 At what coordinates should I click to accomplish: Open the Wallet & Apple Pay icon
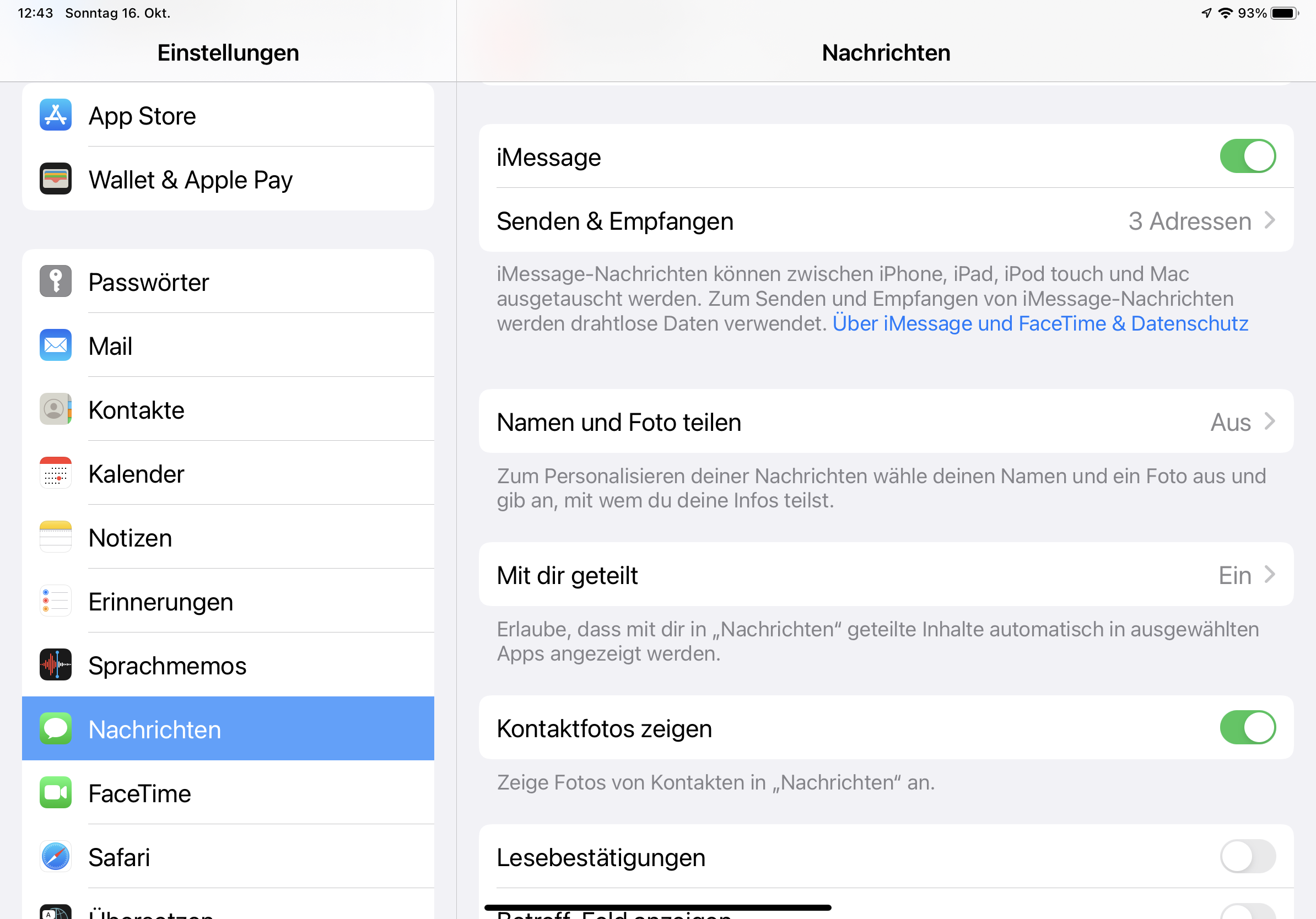[56, 179]
